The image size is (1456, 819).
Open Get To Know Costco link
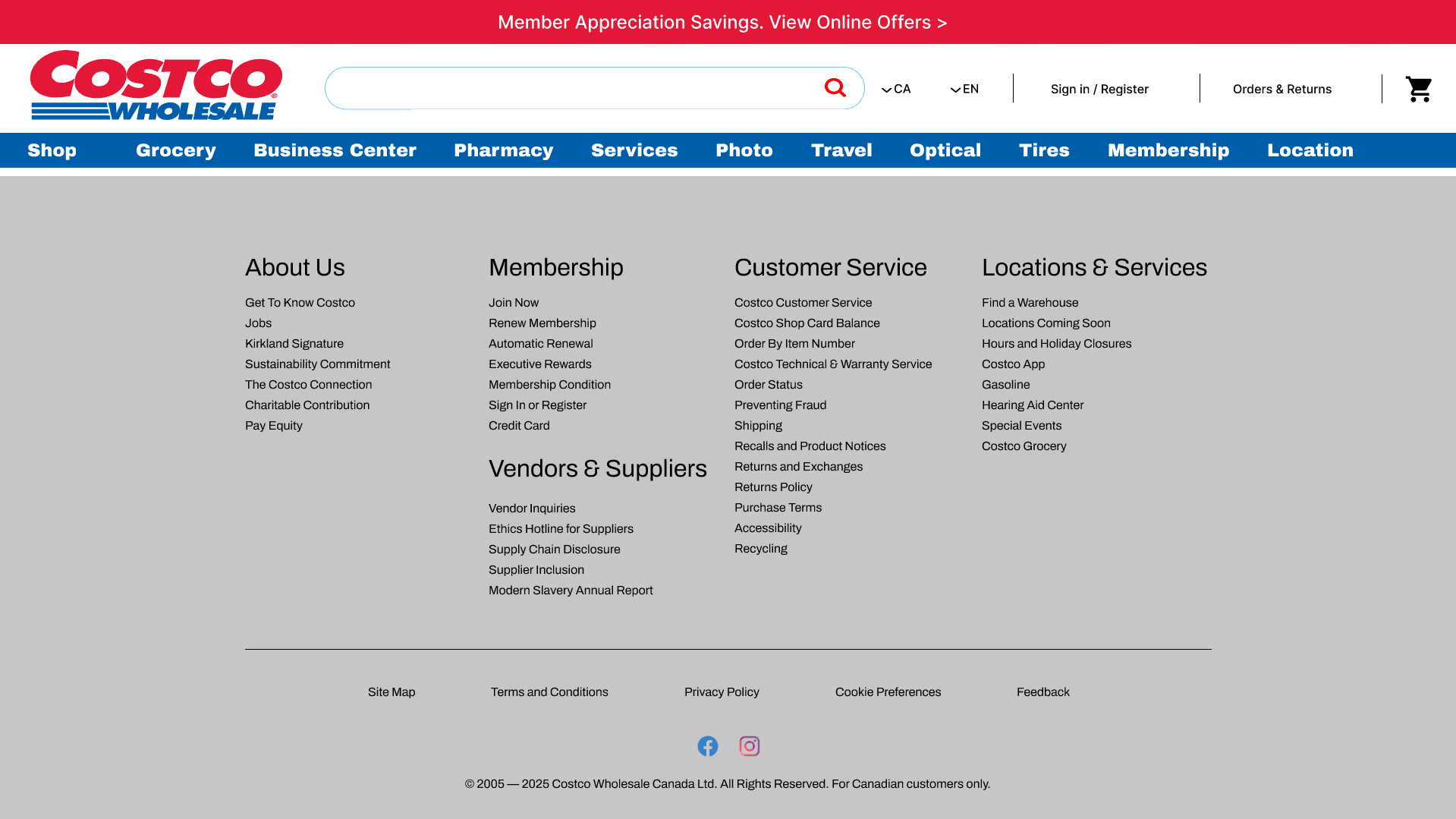(x=300, y=302)
